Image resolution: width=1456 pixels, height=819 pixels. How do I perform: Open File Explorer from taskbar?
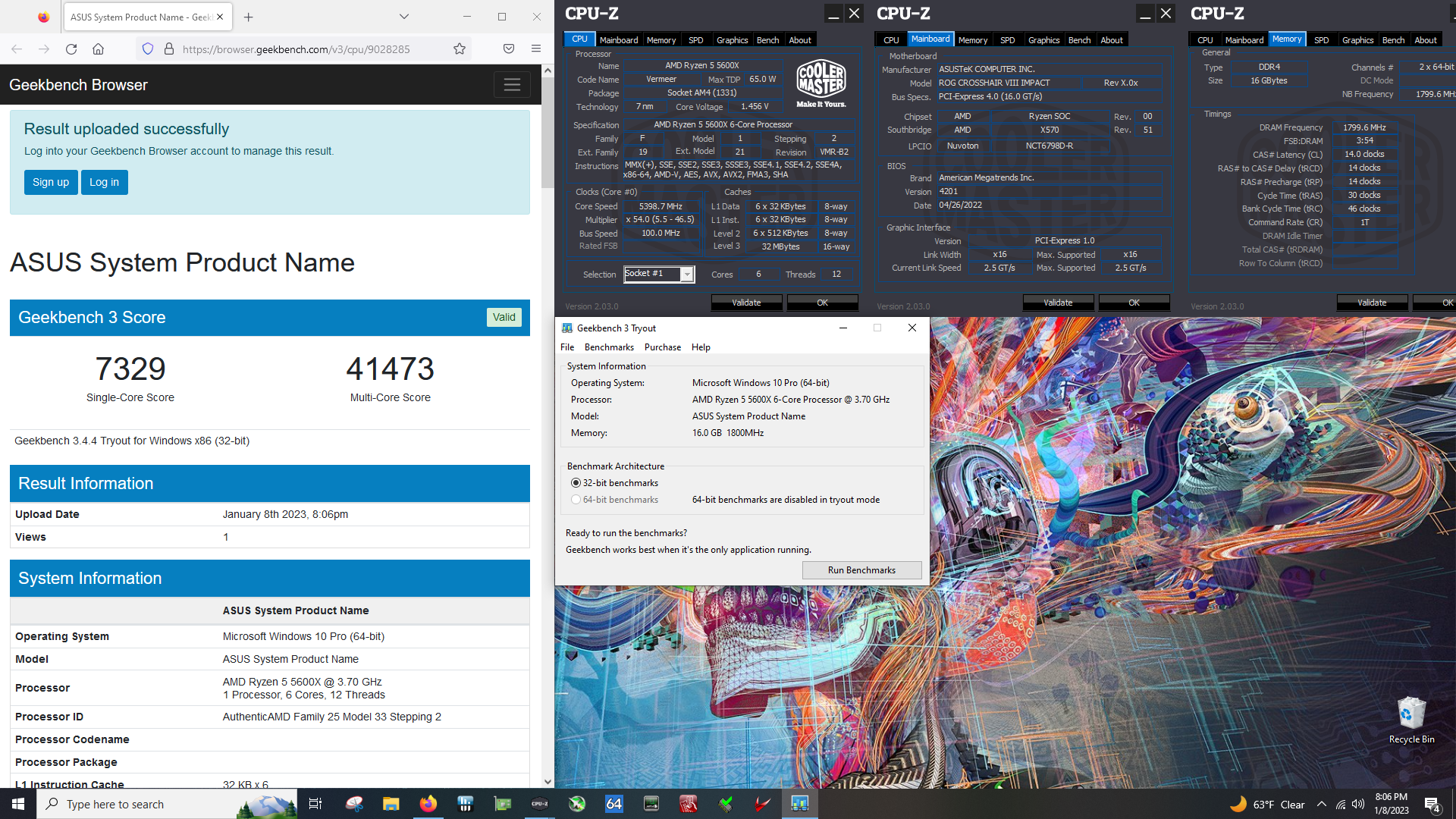coord(391,804)
